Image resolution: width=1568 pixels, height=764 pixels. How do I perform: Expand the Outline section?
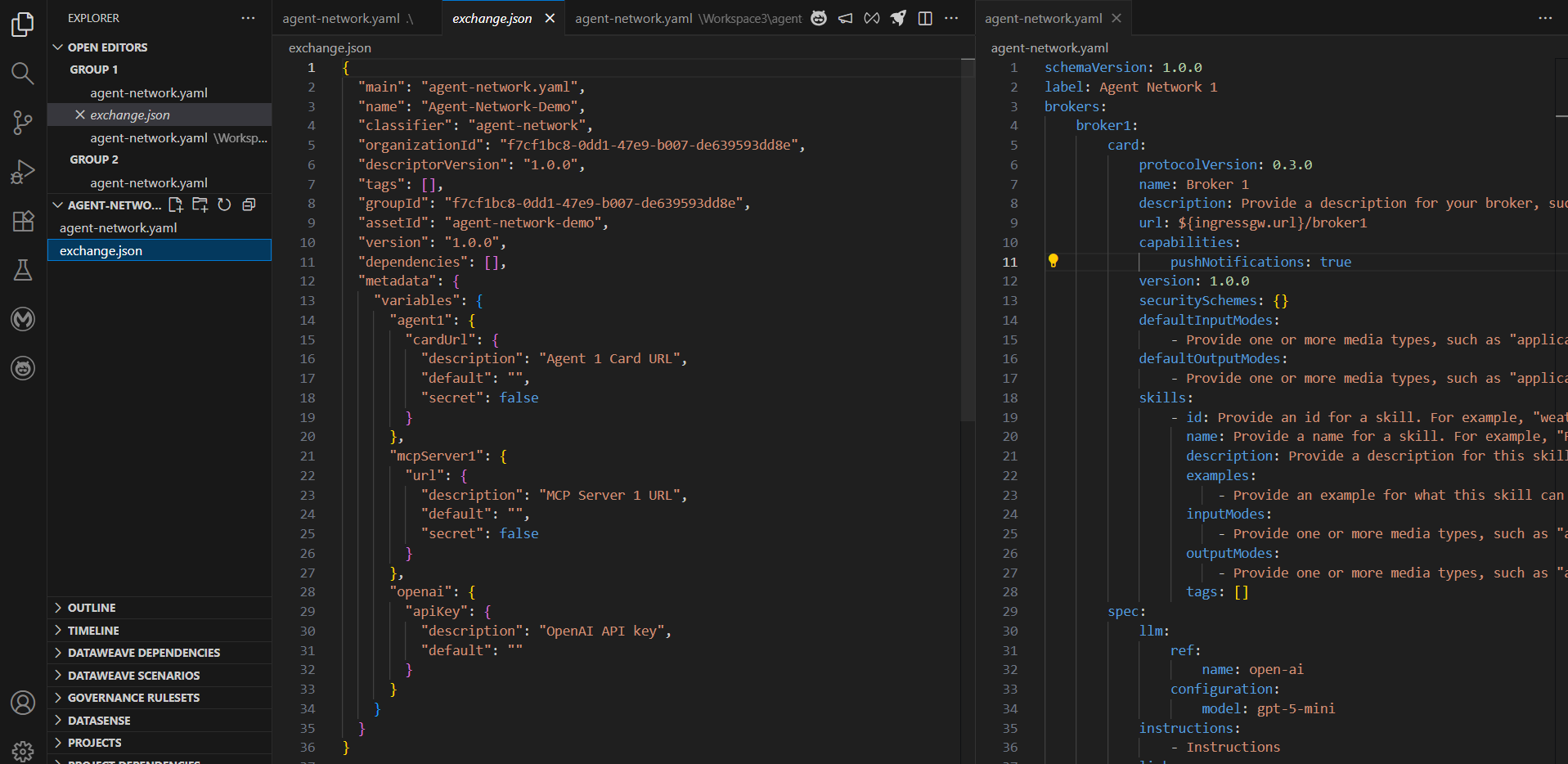click(92, 608)
